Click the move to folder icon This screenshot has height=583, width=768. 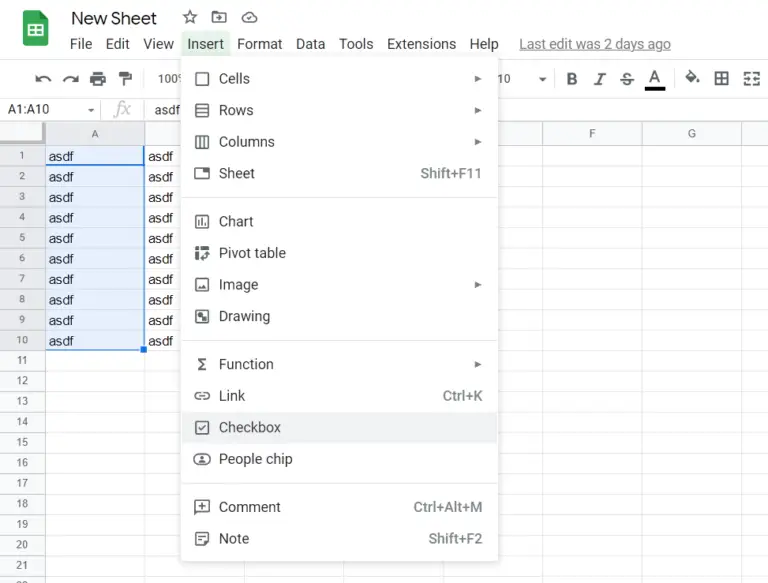219,18
